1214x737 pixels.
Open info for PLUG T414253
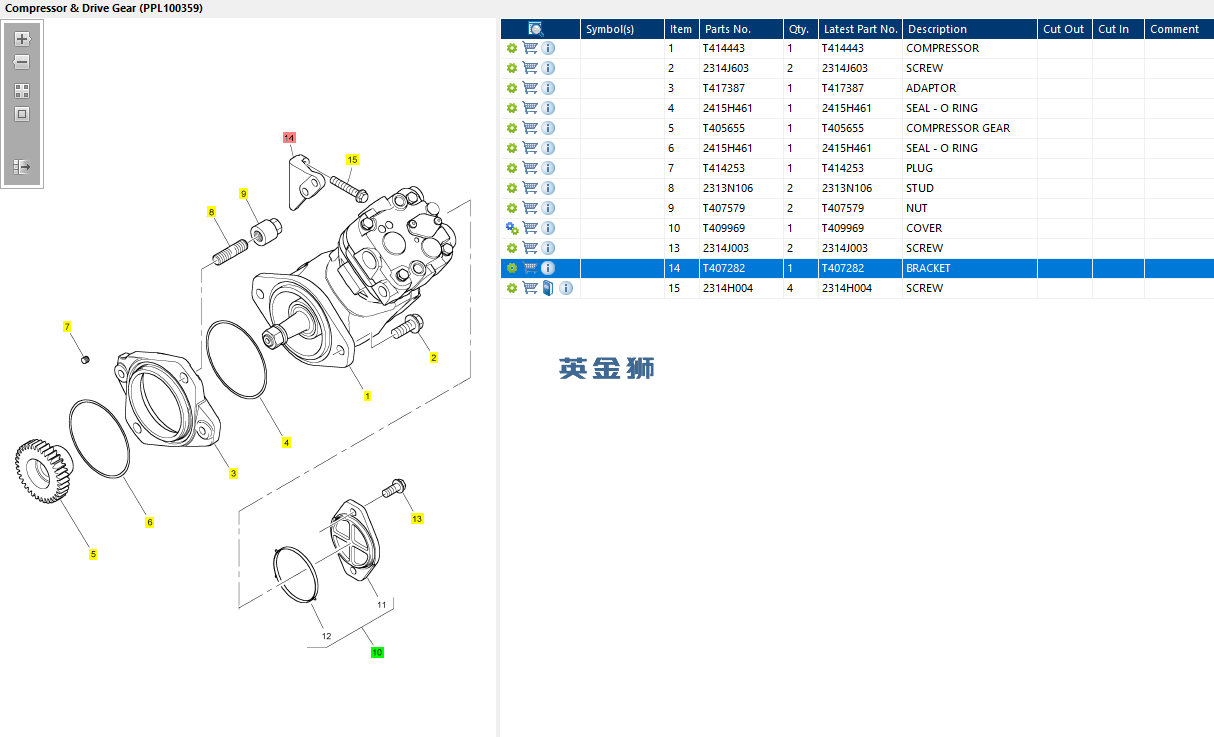click(x=548, y=168)
